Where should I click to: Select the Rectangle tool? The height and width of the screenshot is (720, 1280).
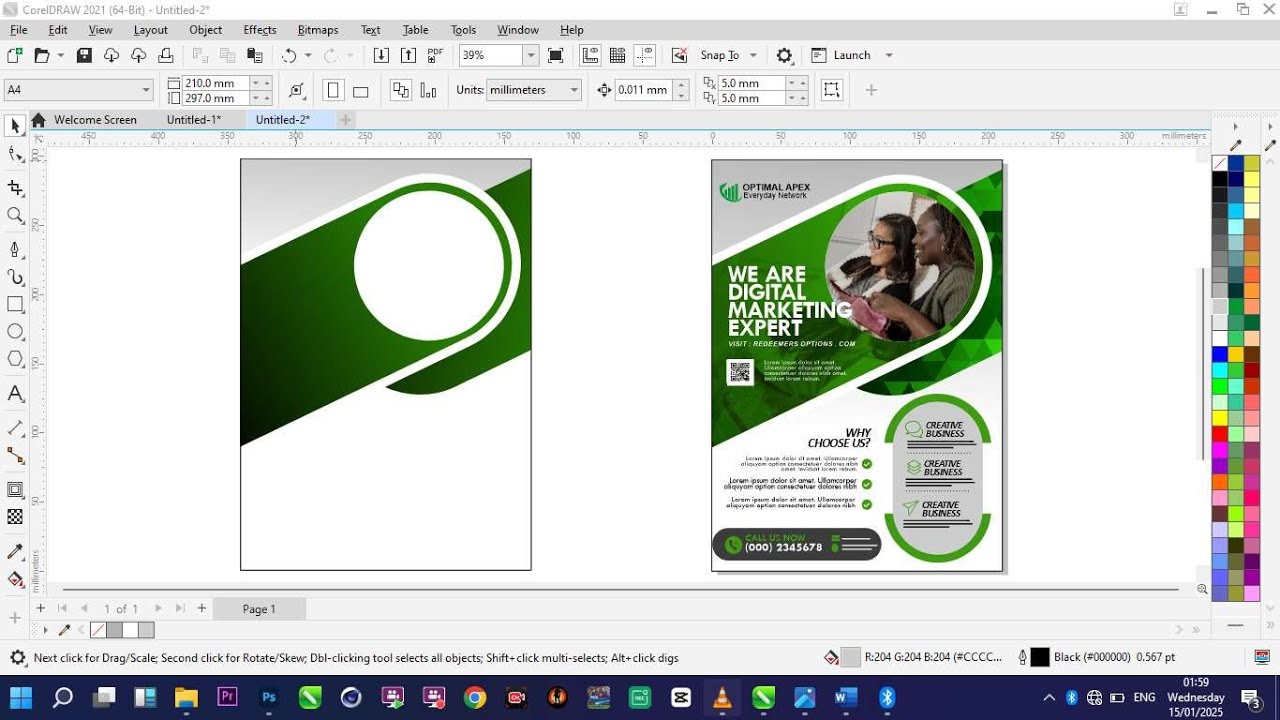[x=15, y=305]
